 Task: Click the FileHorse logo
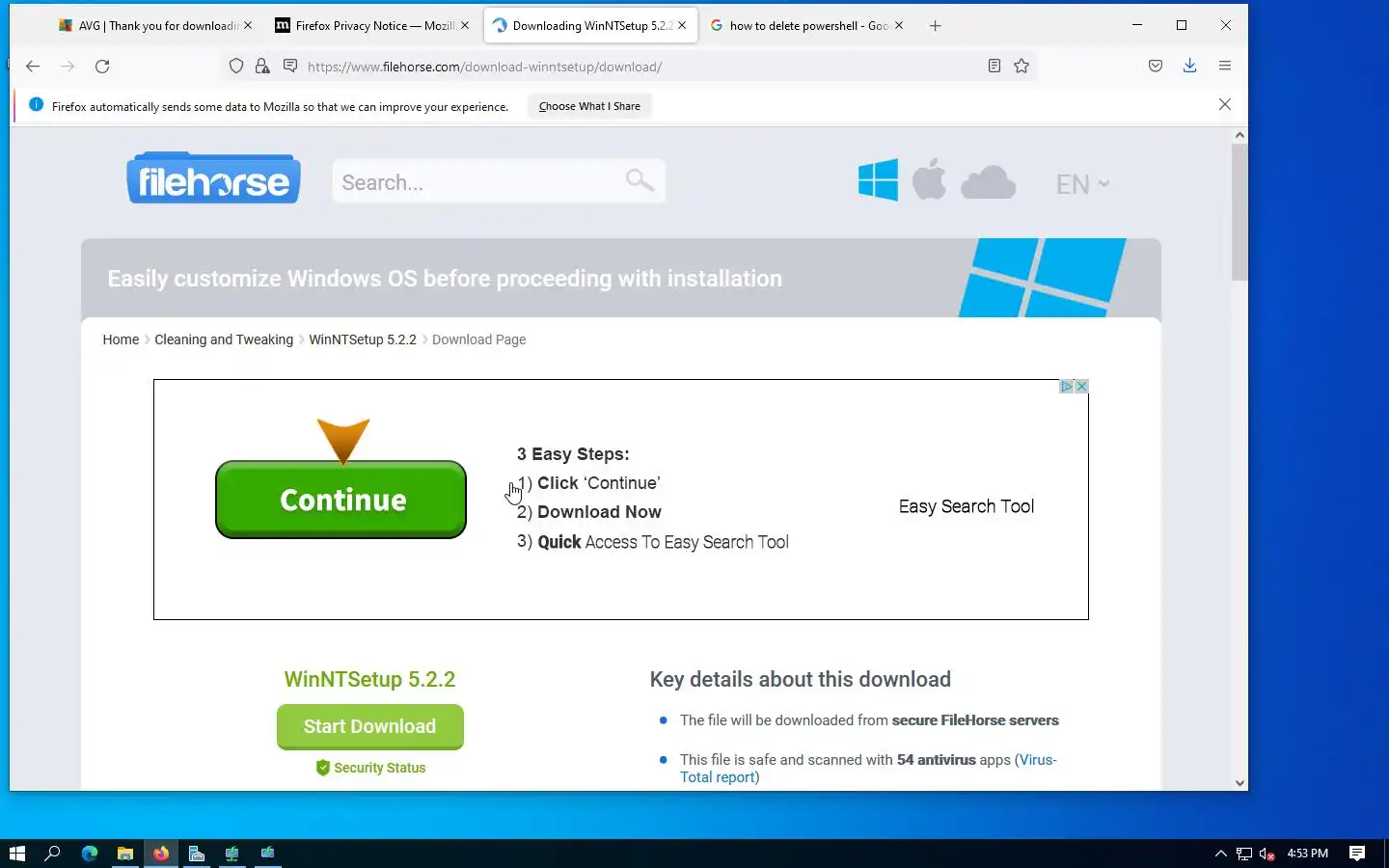click(213, 178)
